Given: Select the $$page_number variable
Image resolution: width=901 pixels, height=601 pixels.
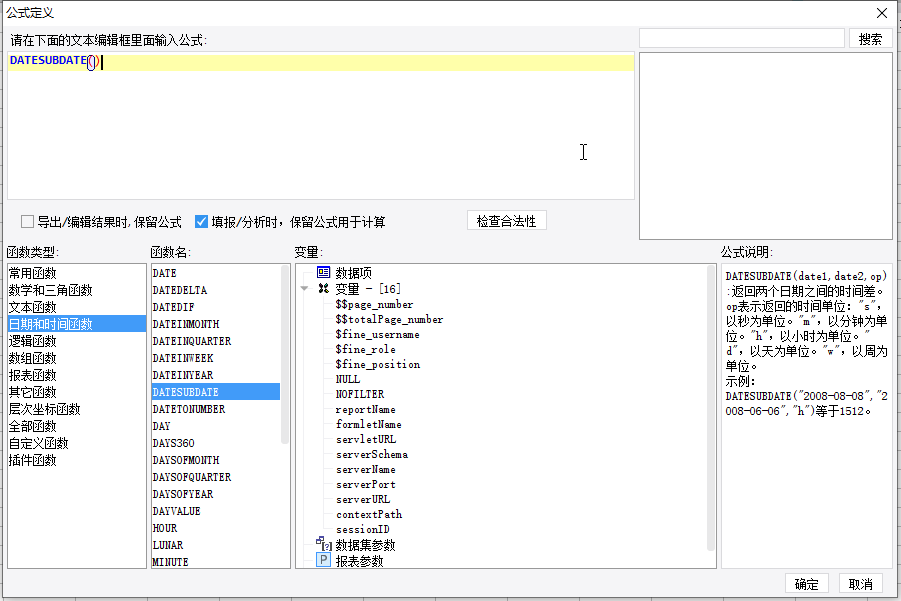Looking at the screenshot, I should (x=374, y=305).
